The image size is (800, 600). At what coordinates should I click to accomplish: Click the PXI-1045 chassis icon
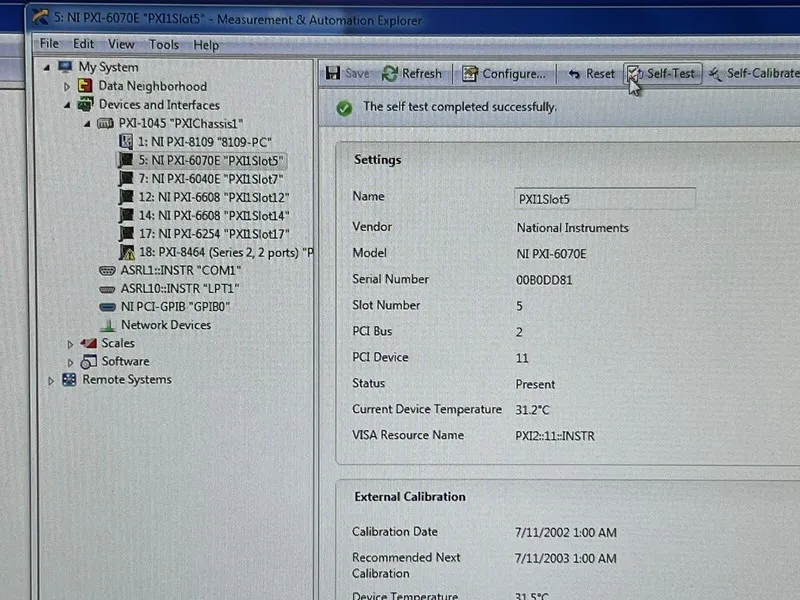coord(105,123)
